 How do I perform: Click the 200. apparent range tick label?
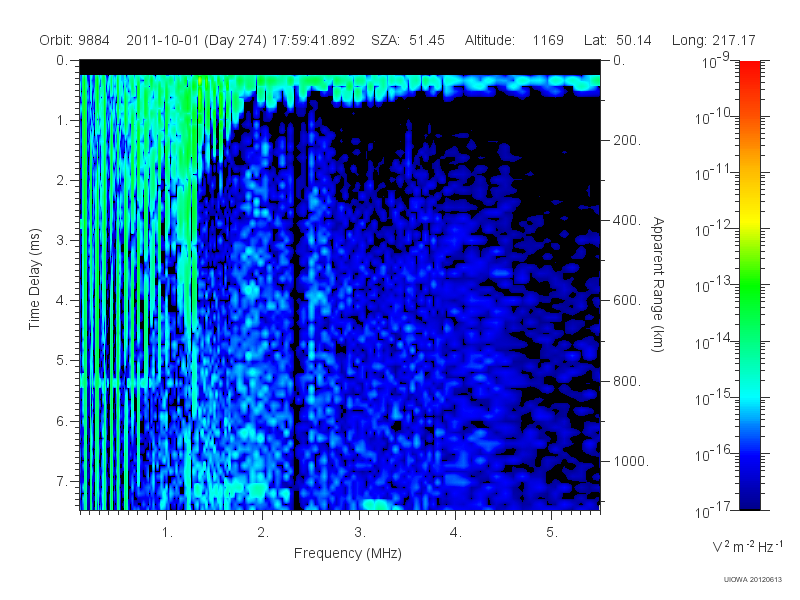click(x=627, y=140)
